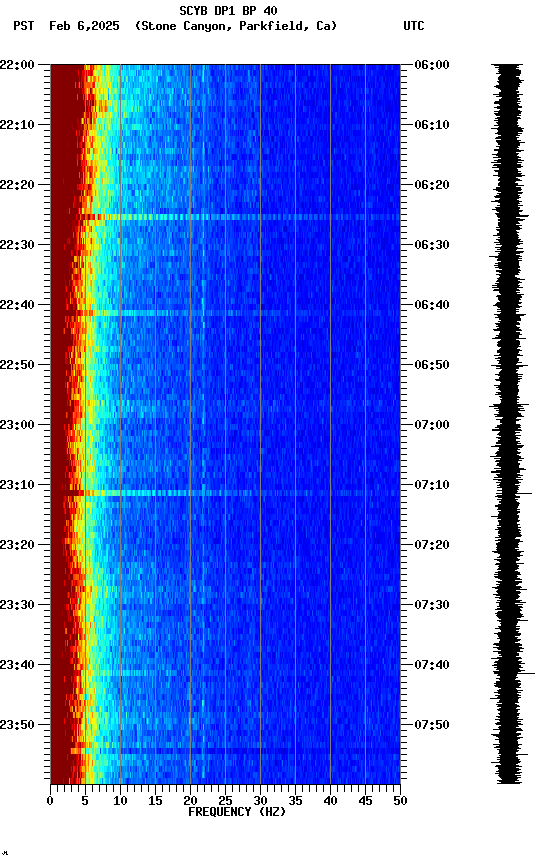The height and width of the screenshot is (864, 552).
Task: Click the "06:20" UTC time label
Action: [432, 185]
